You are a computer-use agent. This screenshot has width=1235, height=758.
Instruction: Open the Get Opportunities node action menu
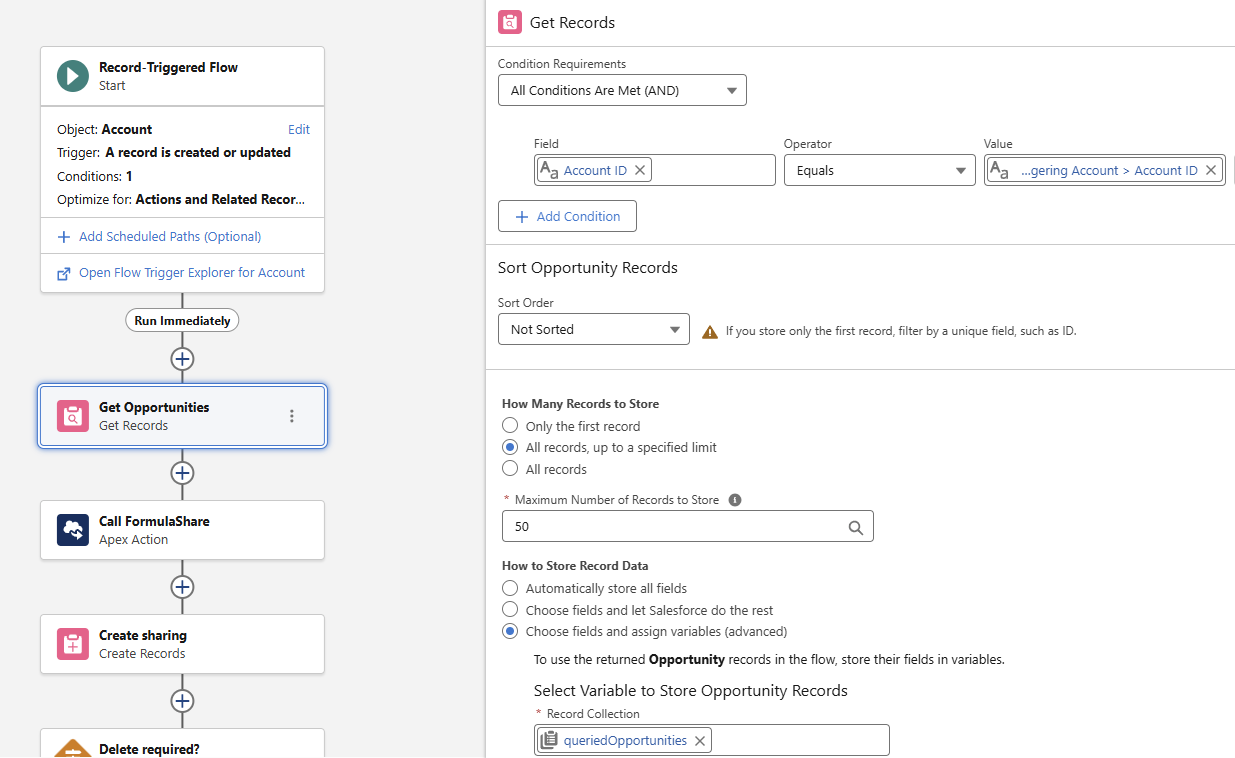point(291,415)
